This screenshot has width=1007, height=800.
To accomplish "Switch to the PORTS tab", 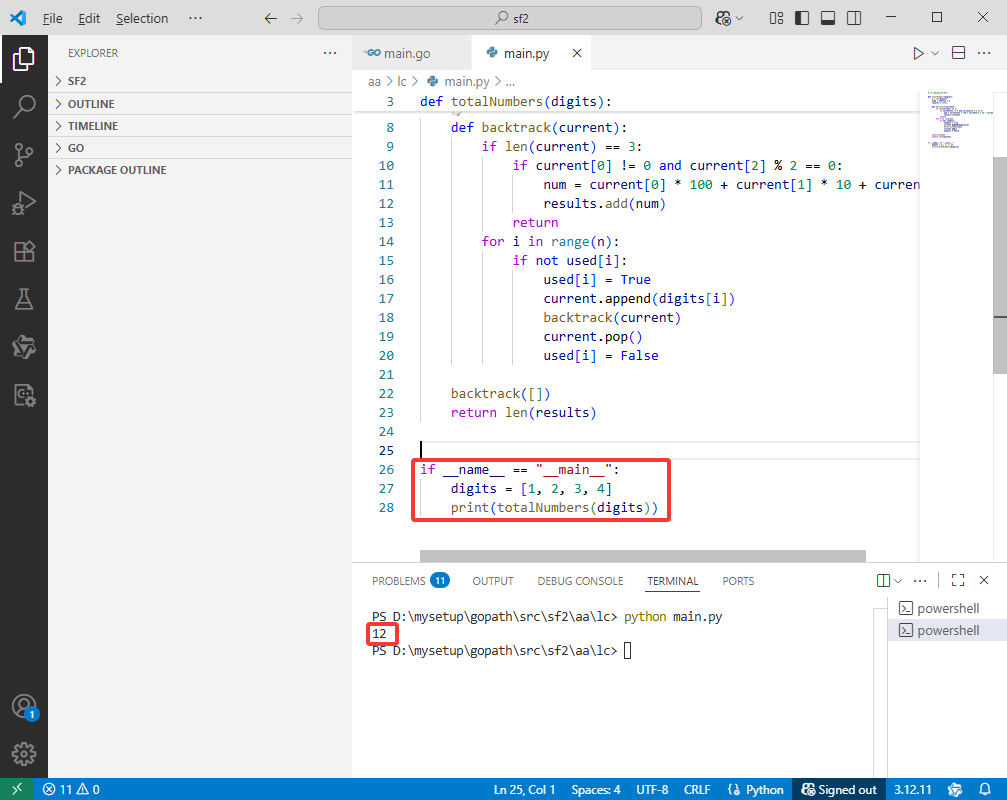I will click(738, 580).
